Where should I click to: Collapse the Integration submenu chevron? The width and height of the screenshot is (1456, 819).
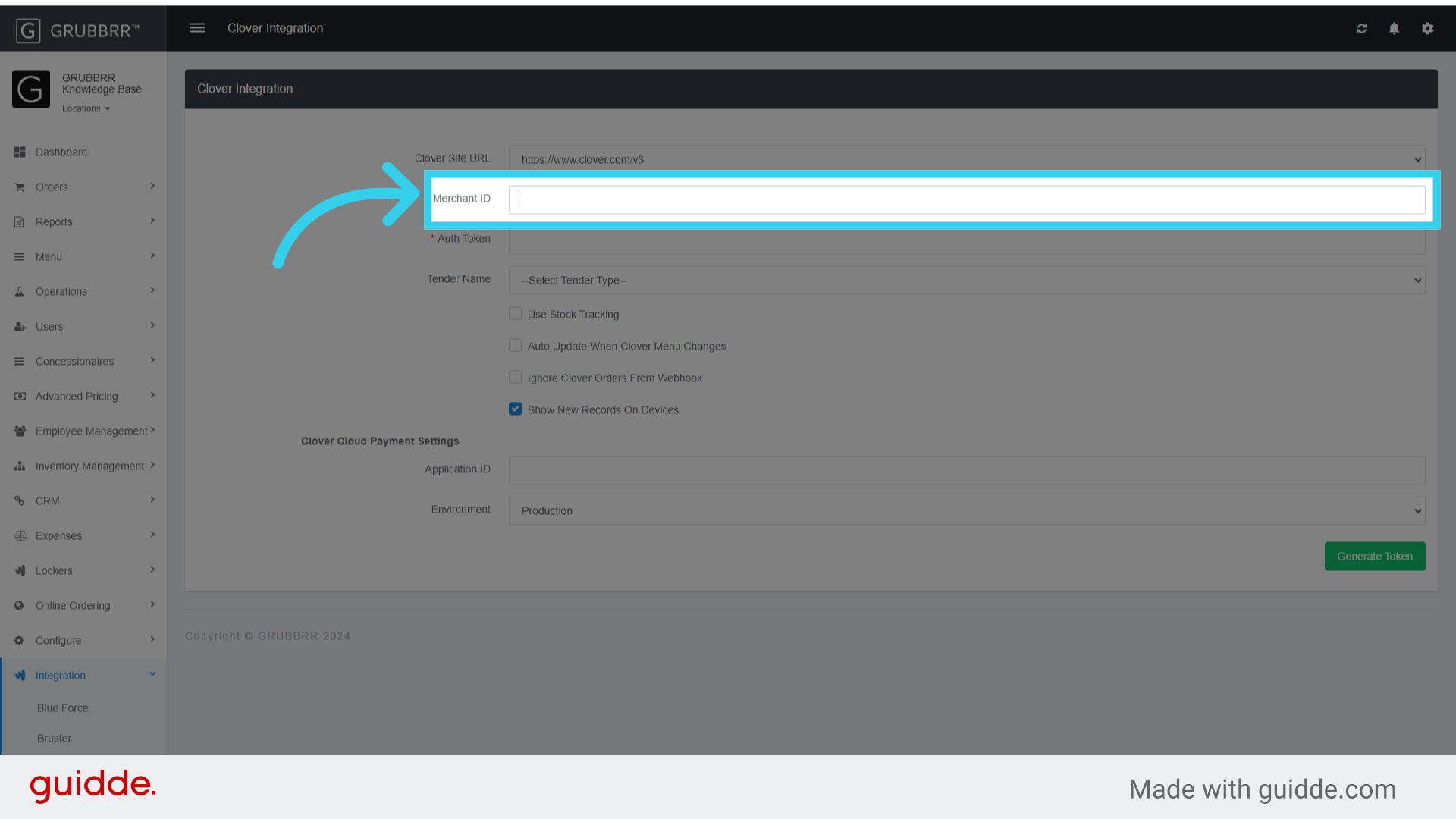click(152, 674)
